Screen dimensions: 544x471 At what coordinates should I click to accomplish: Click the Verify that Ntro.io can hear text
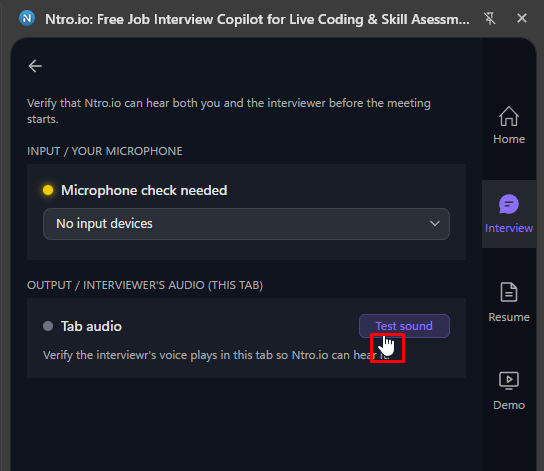click(229, 111)
